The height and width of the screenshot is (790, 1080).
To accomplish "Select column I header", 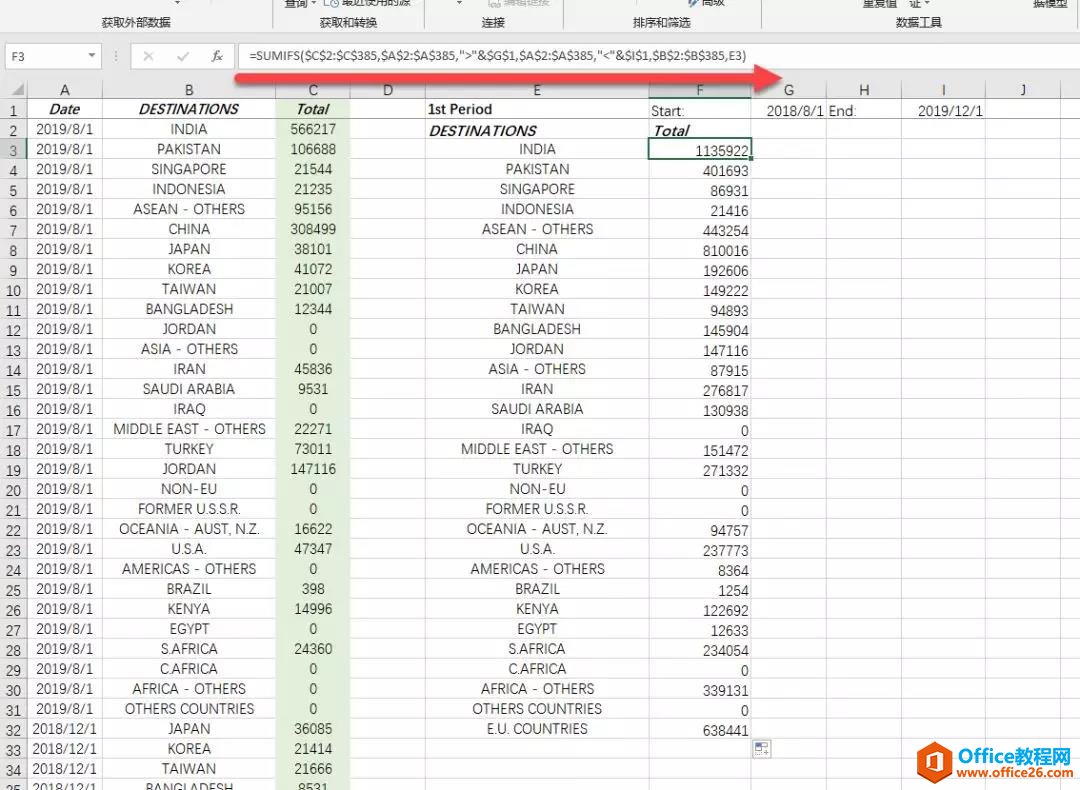I will [x=943, y=90].
